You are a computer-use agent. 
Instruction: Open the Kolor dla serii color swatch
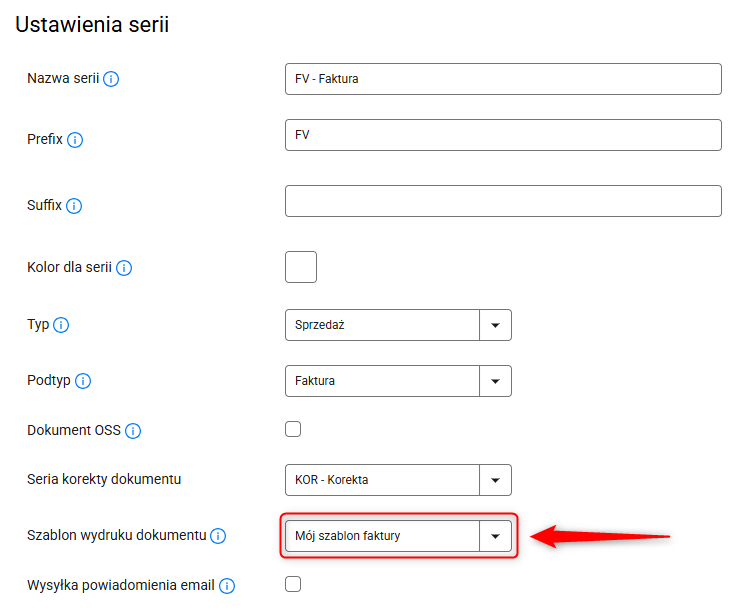301,267
